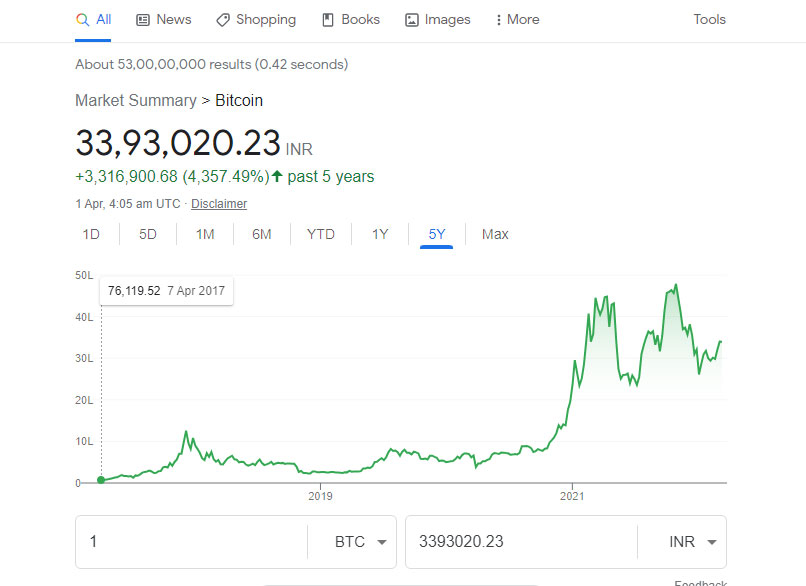Select the 1M time range
This screenshot has width=806, height=586.
tap(205, 234)
